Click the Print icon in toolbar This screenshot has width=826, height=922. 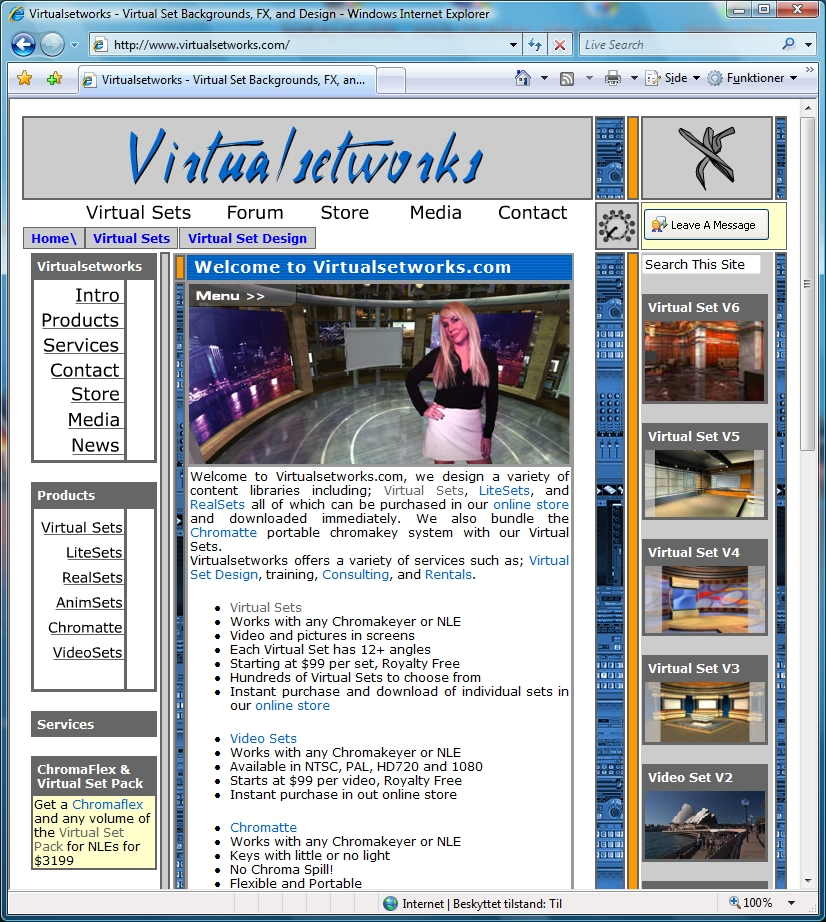[613, 78]
